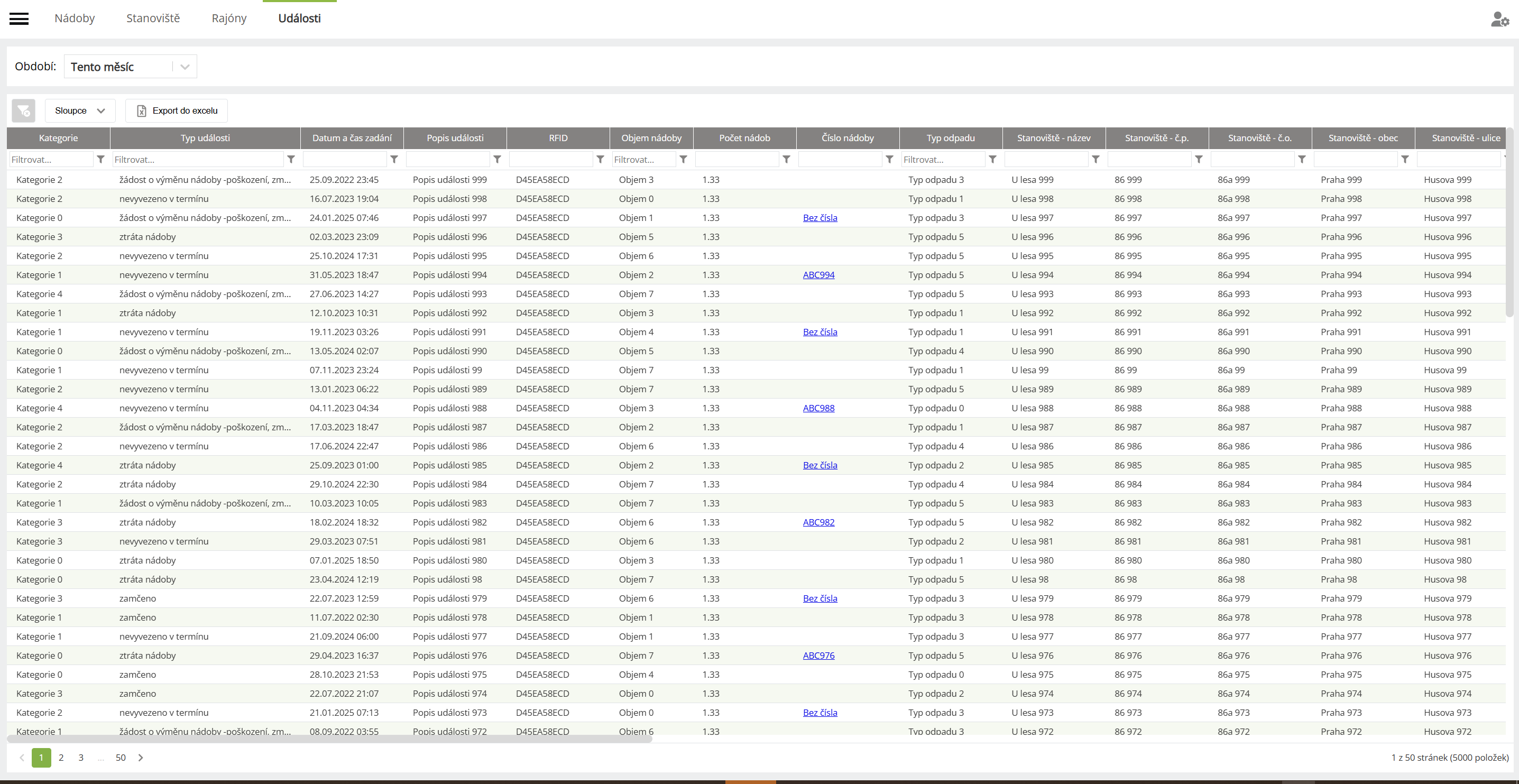1519x784 pixels.
Task: Open user settings icon at top right
Action: coord(1499,20)
